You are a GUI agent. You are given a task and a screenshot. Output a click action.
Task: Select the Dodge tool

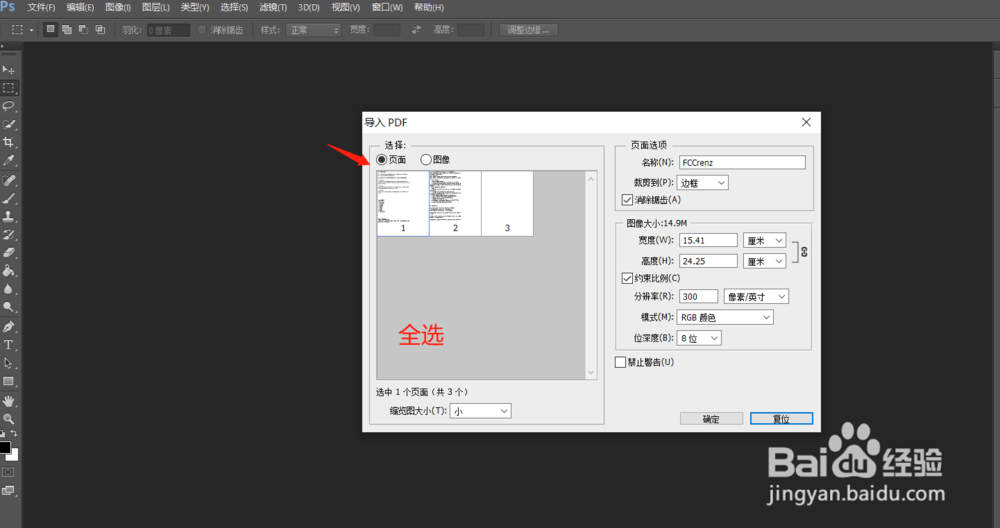tap(8, 307)
